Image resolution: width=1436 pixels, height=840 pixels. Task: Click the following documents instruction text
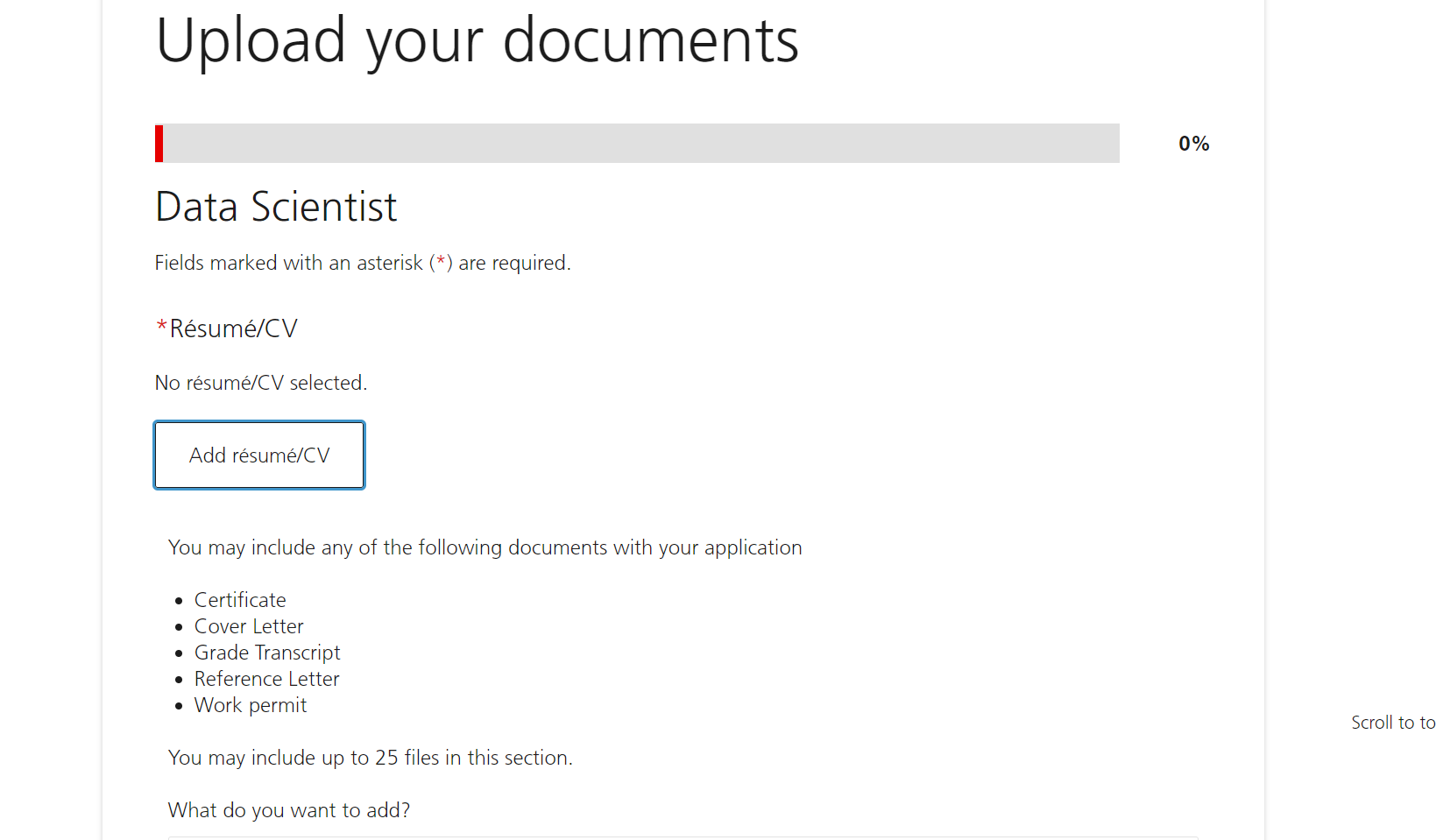pyautogui.click(x=485, y=547)
